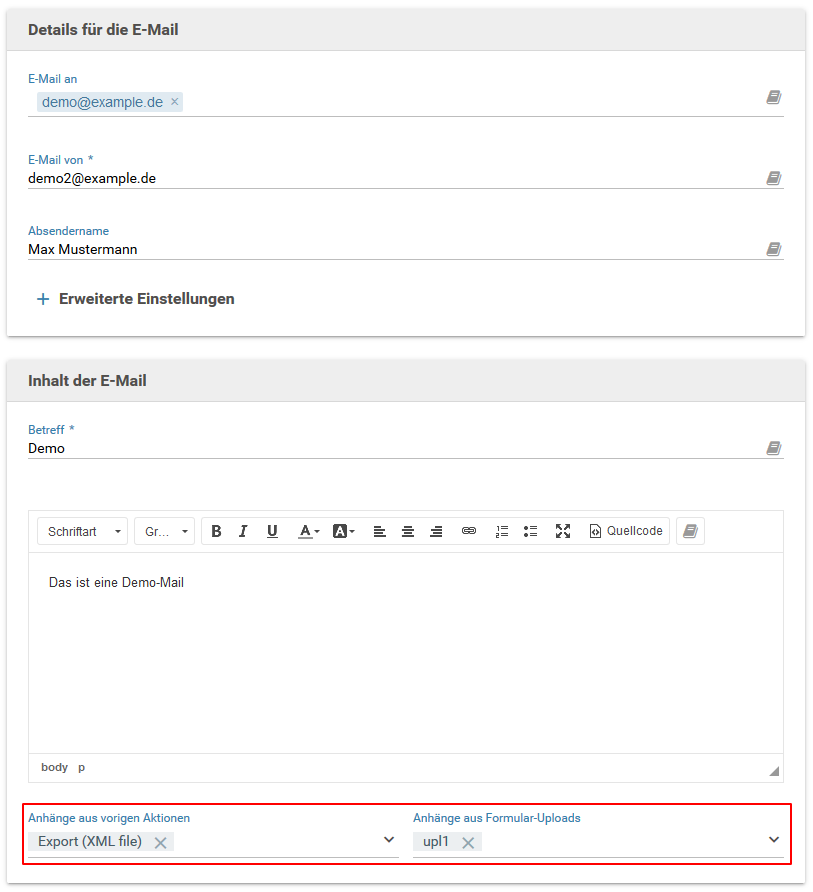Open Quellcode source view
This screenshot has height=892, width=813.
coord(626,531)
